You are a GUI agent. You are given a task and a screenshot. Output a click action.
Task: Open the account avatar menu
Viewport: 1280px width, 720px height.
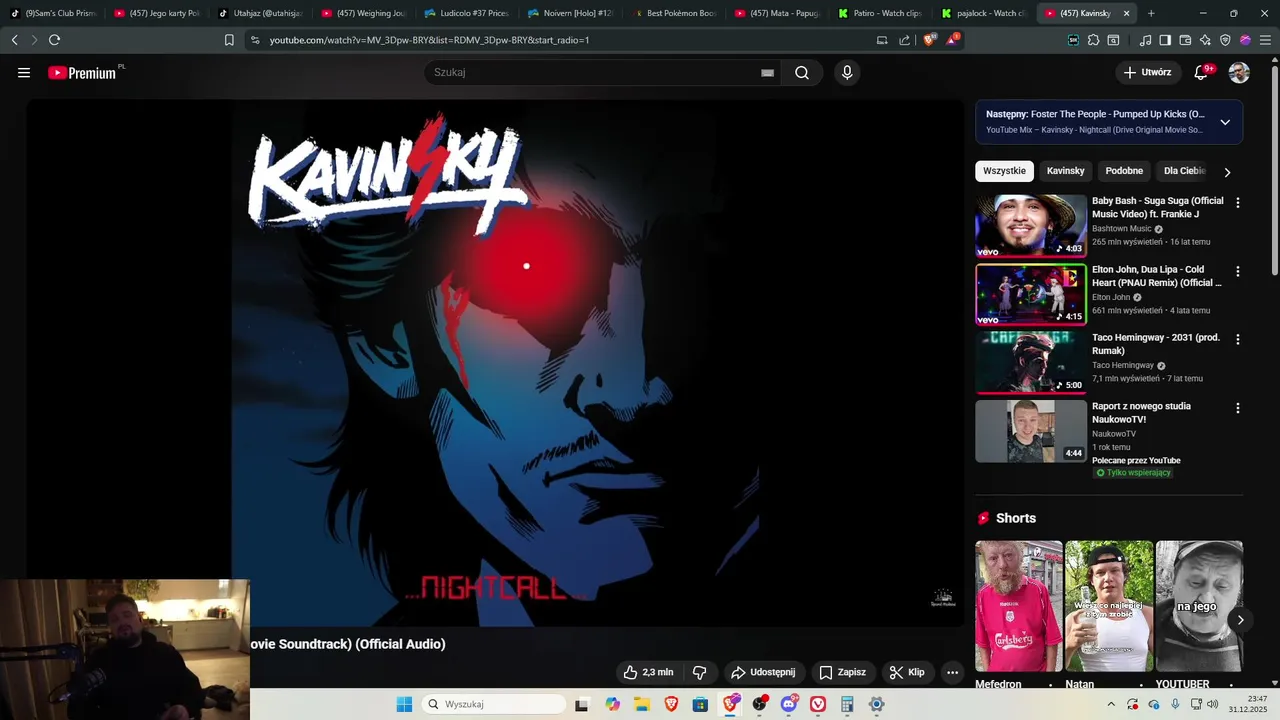1239,73
